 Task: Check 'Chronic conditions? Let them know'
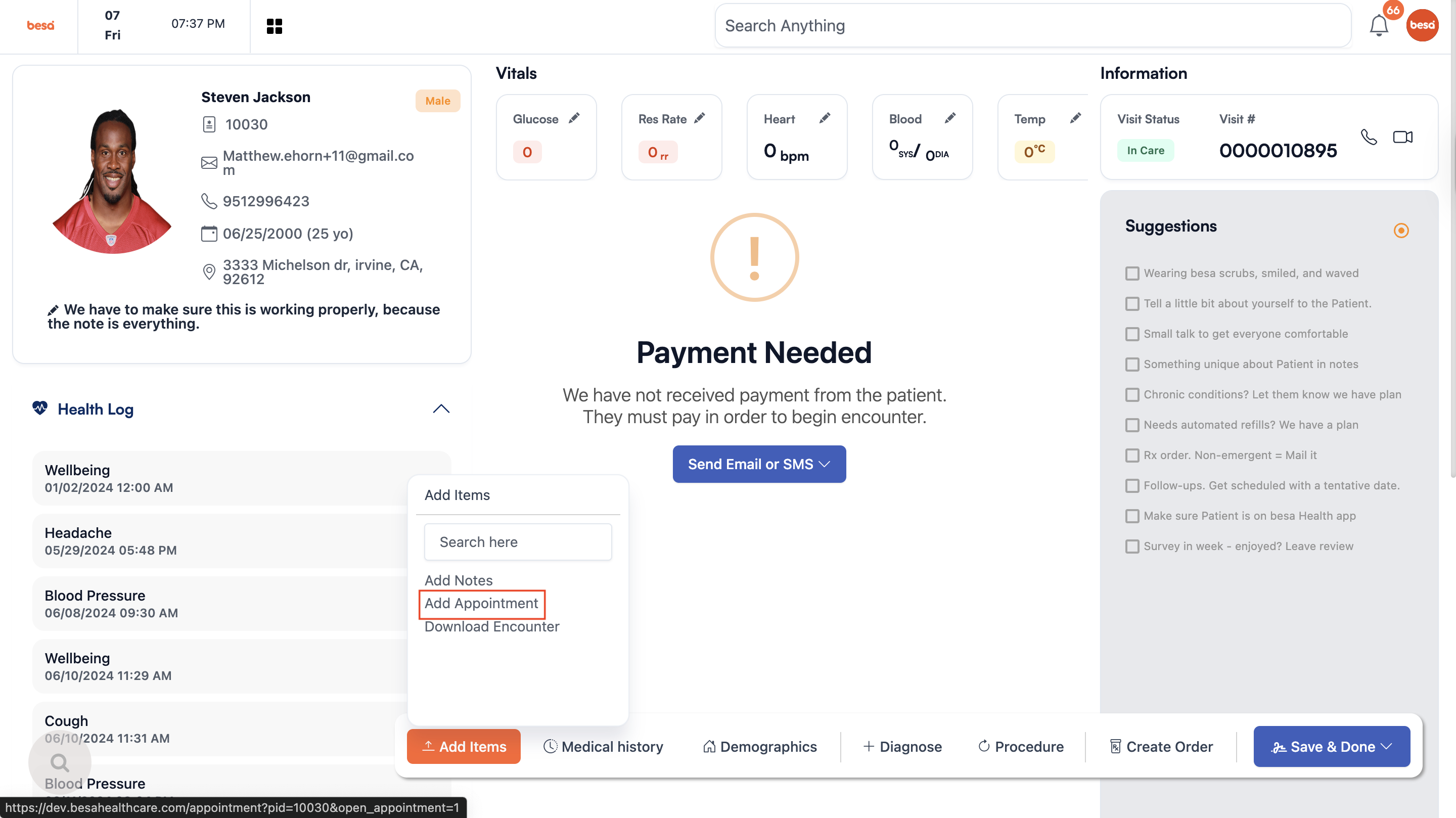(x=1132, y=395)
